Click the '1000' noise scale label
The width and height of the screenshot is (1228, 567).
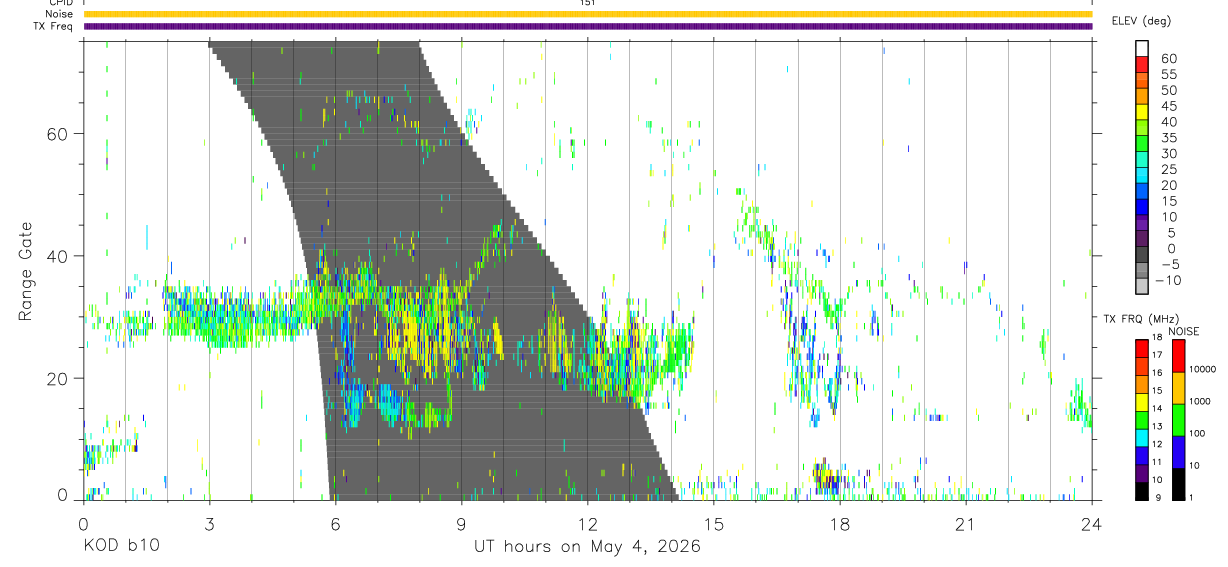[x=1201, y=401]
